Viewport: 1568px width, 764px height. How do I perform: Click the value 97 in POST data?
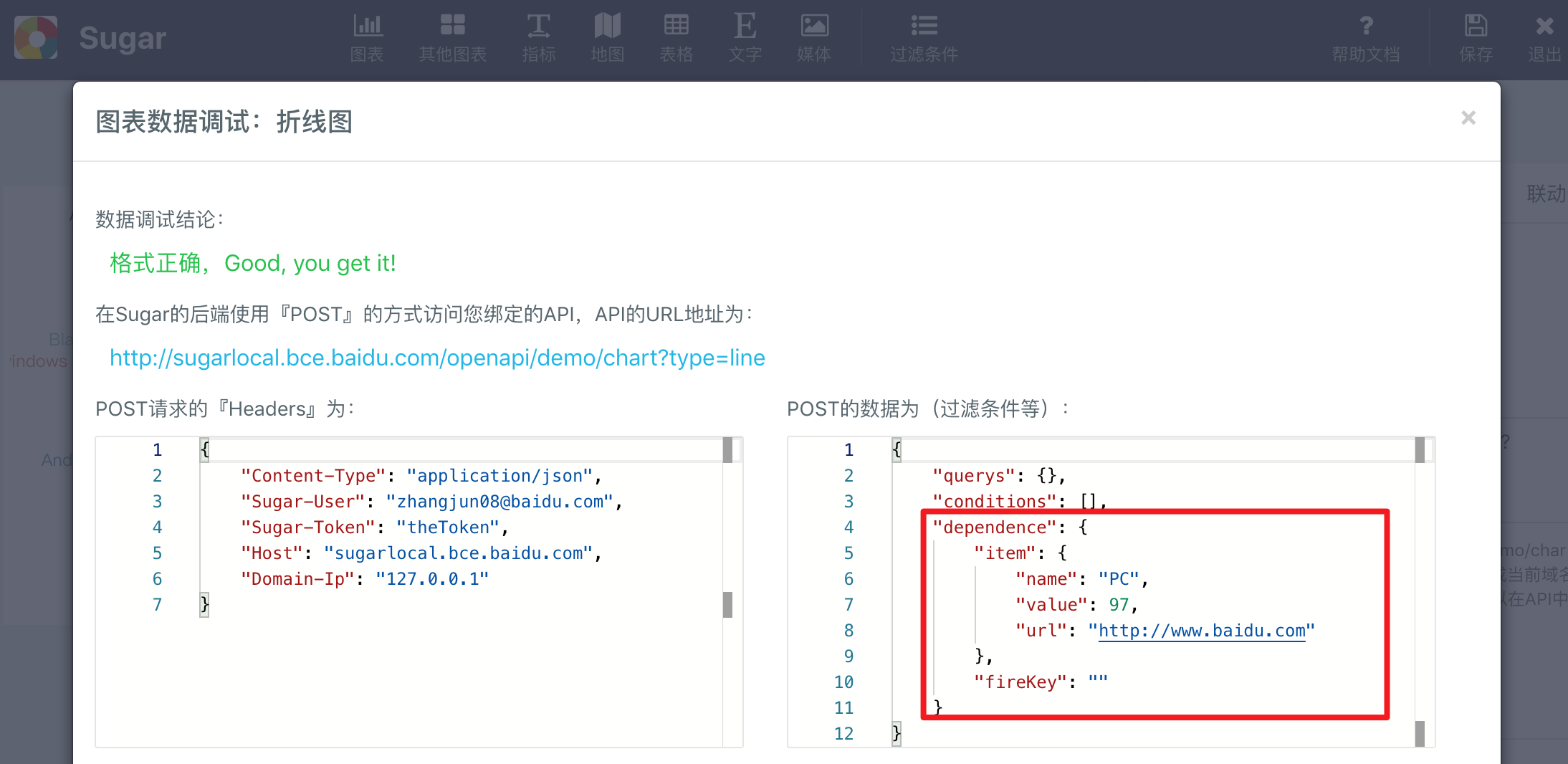(1119, 605)
